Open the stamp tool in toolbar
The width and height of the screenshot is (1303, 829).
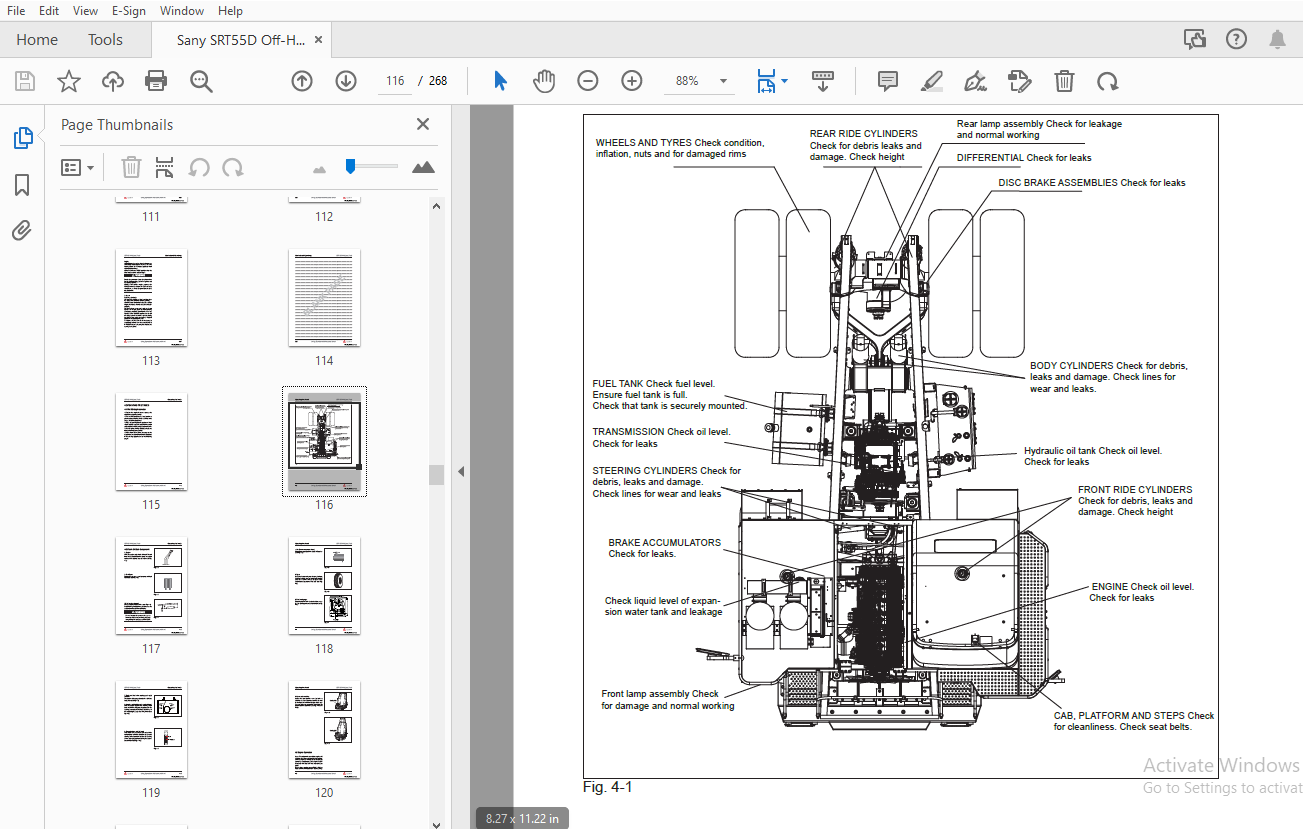pos(1019,81)
